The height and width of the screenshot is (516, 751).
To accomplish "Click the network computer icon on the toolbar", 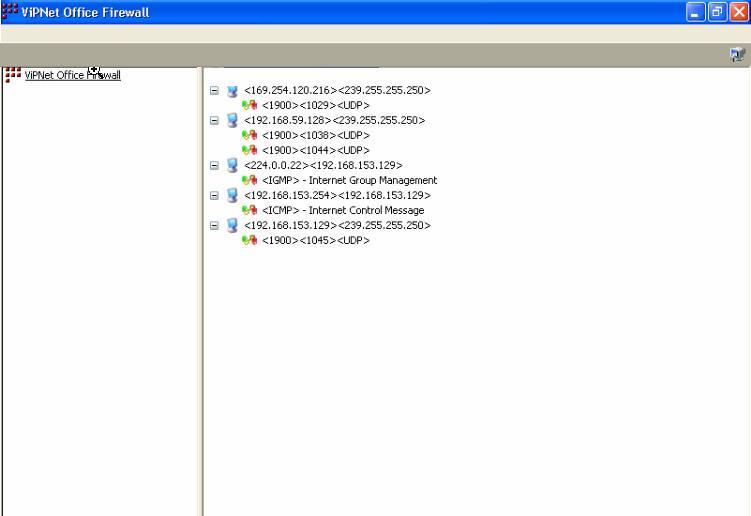I will click(x=738, y=55).
